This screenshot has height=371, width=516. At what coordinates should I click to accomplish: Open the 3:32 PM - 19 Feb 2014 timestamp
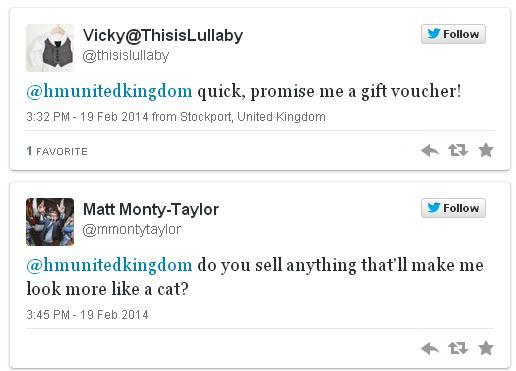[87, 117]
